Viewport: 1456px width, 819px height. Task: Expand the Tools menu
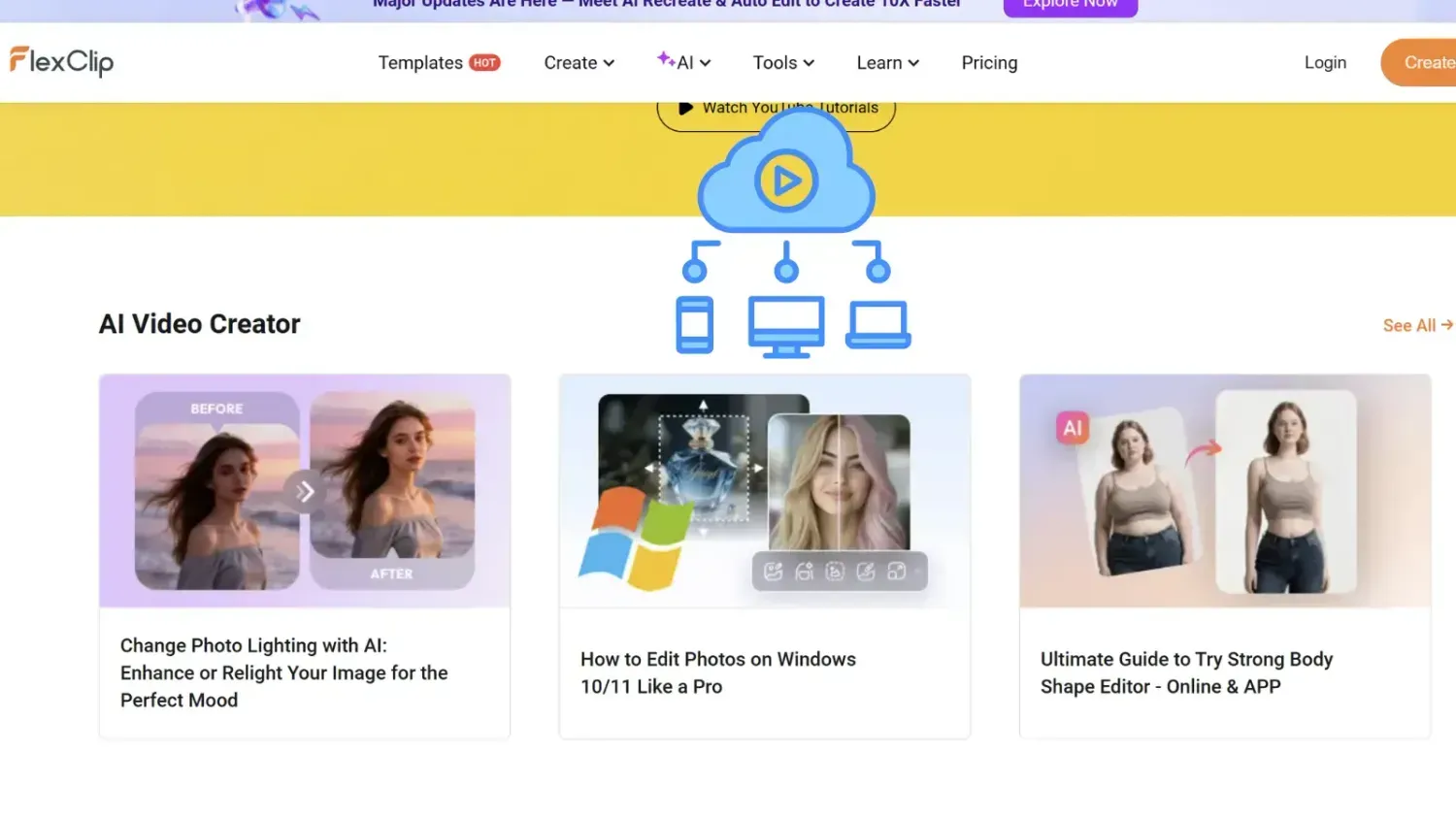tap(782, 62)
